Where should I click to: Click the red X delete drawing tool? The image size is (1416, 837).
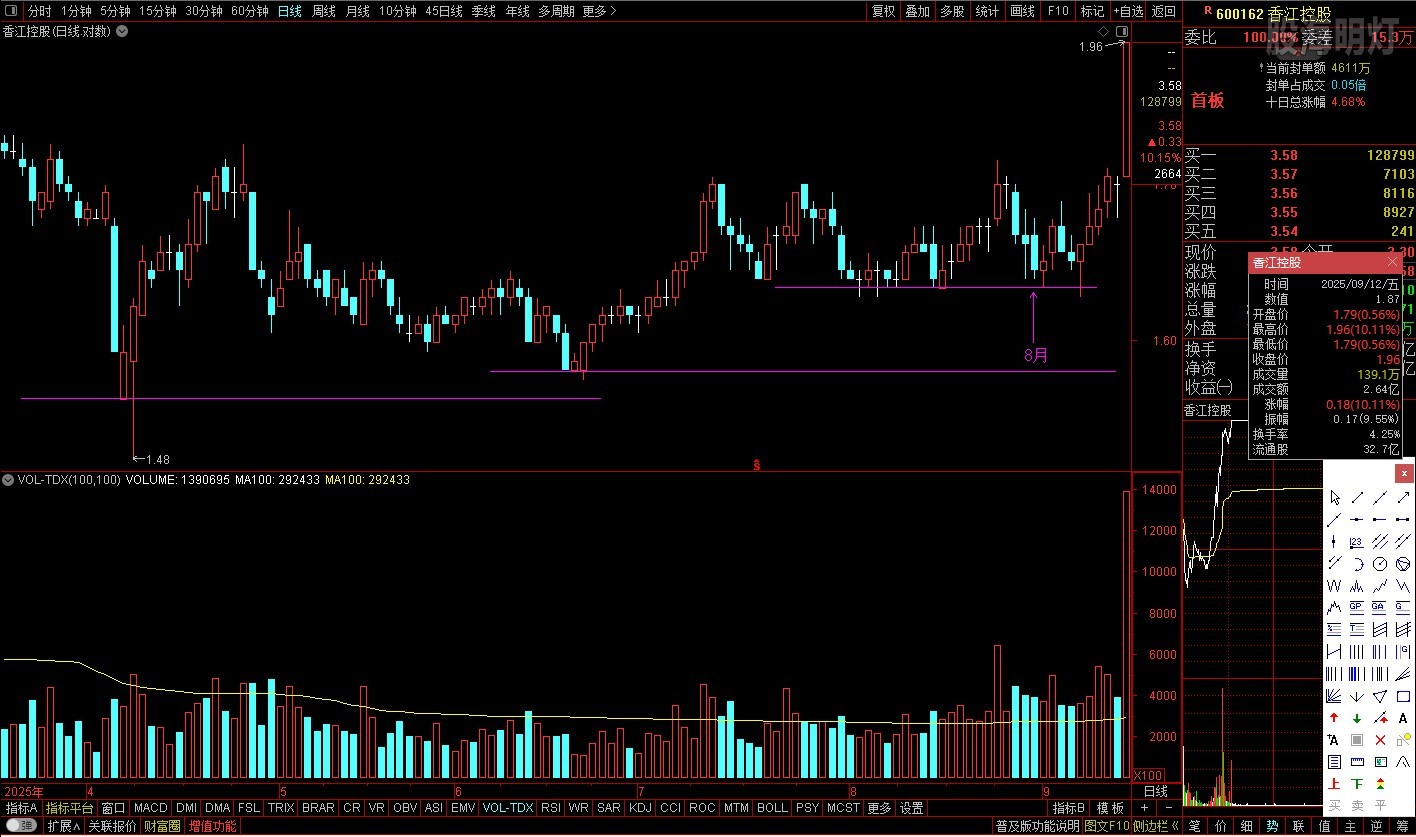[x=1380, y=740]
